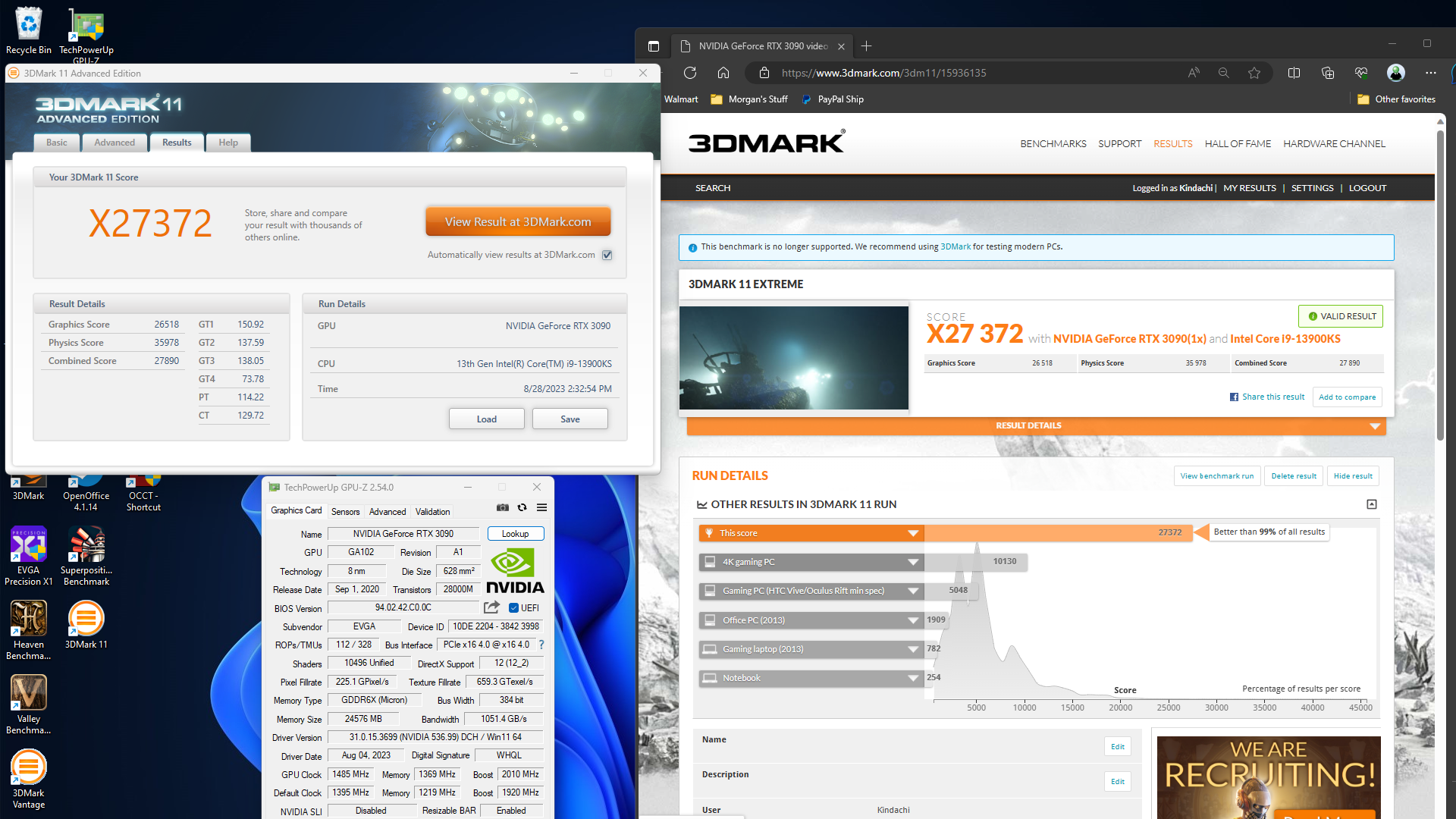
Task: Go to browser home page icon
Action: pos(723,73)
